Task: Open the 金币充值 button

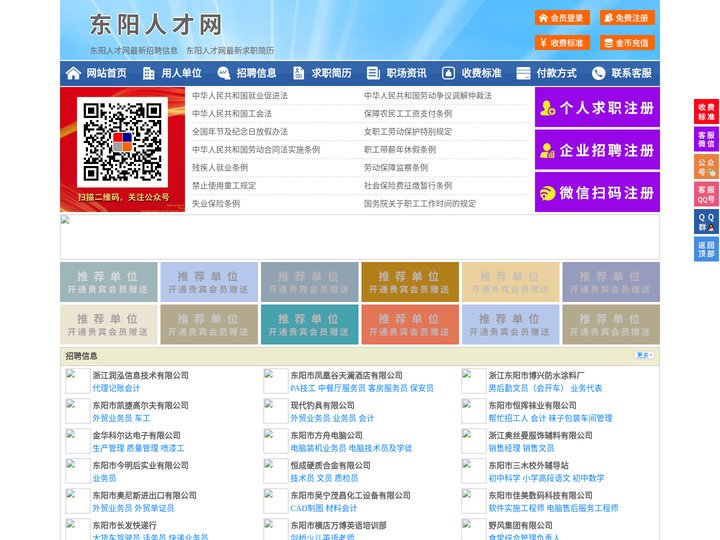Action: [627, 43]
